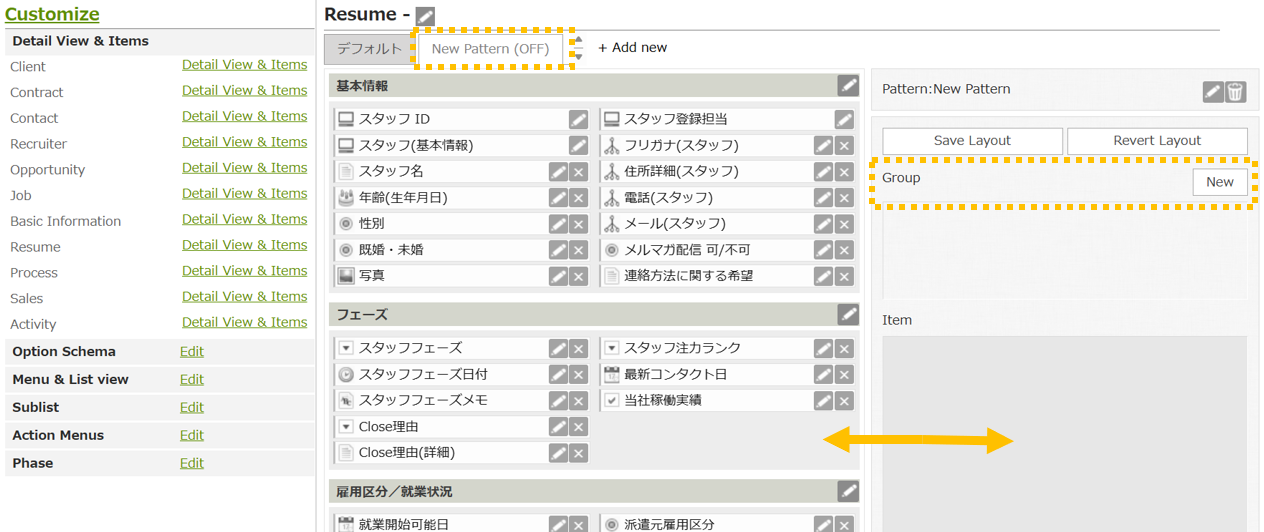The image size is (1264, 532).
Task: Edit the 雇用区分/就業状況 group header
Action: coord(848,491)
